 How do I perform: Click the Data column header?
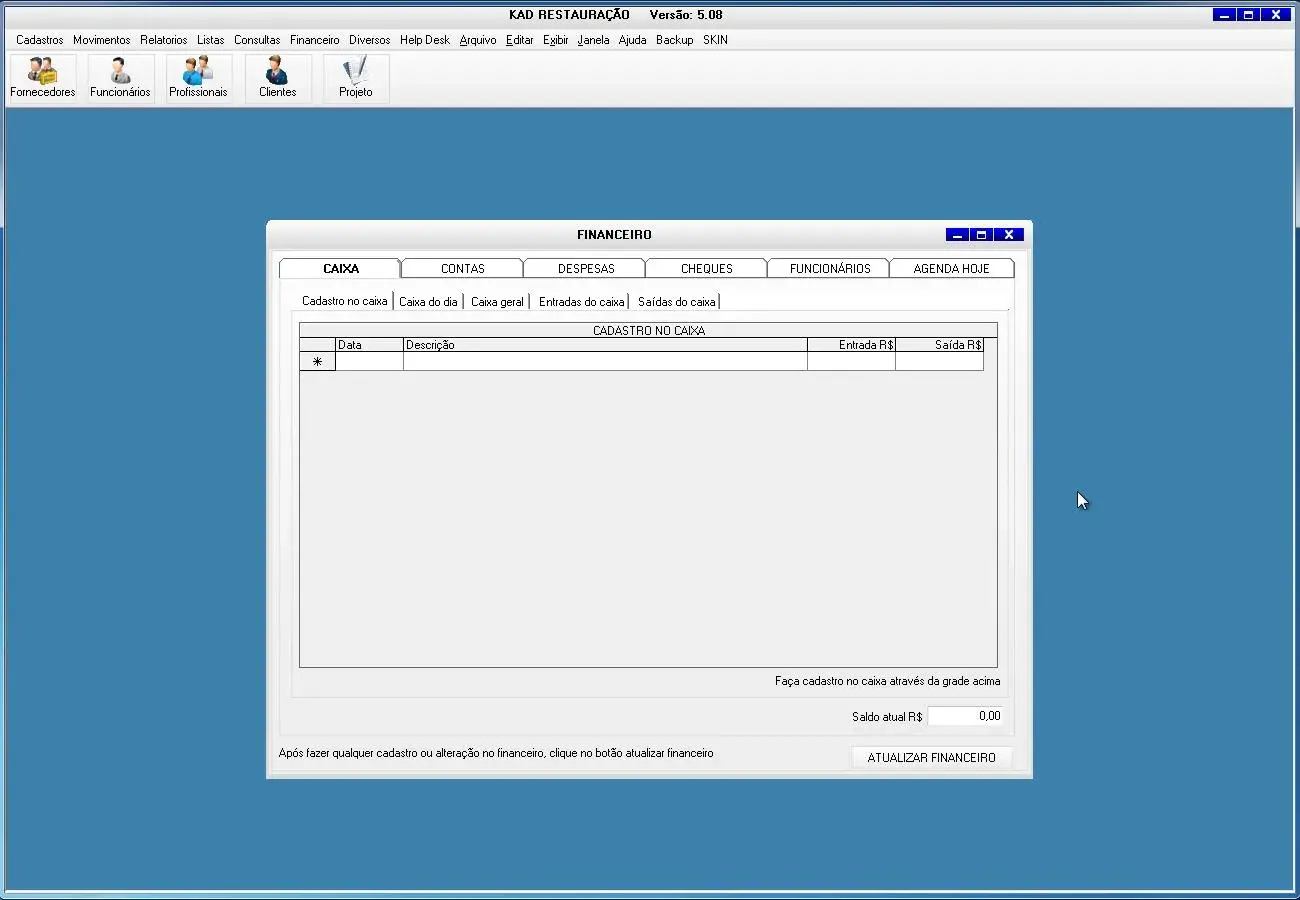tap(370, 344)
